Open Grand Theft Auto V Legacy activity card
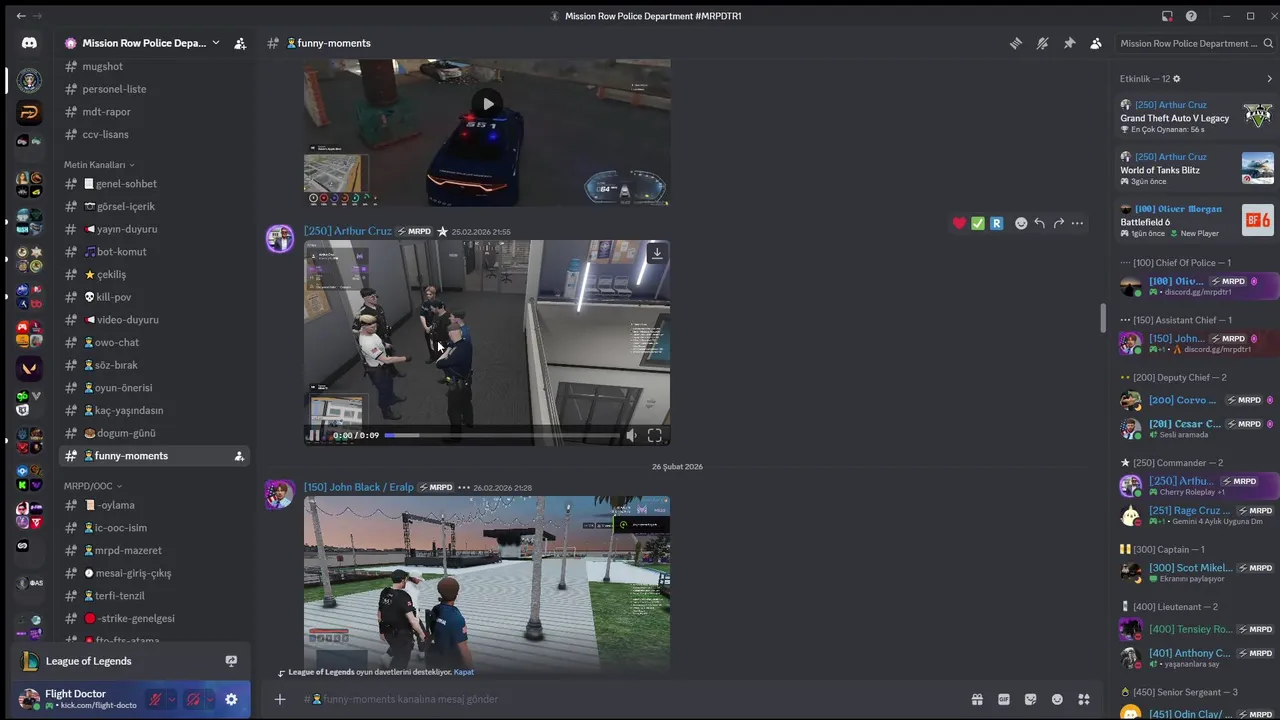This screenshot has width=1280, height=720. tap(1196, 119)
